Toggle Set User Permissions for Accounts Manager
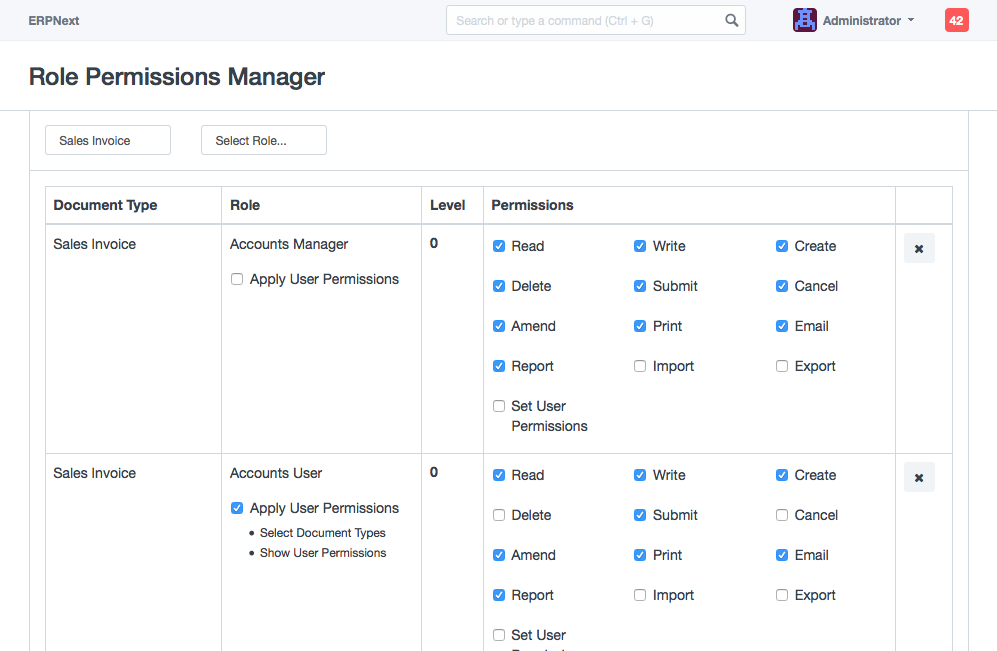This screenshot has width=997, height=651. [x=499, y=407]
